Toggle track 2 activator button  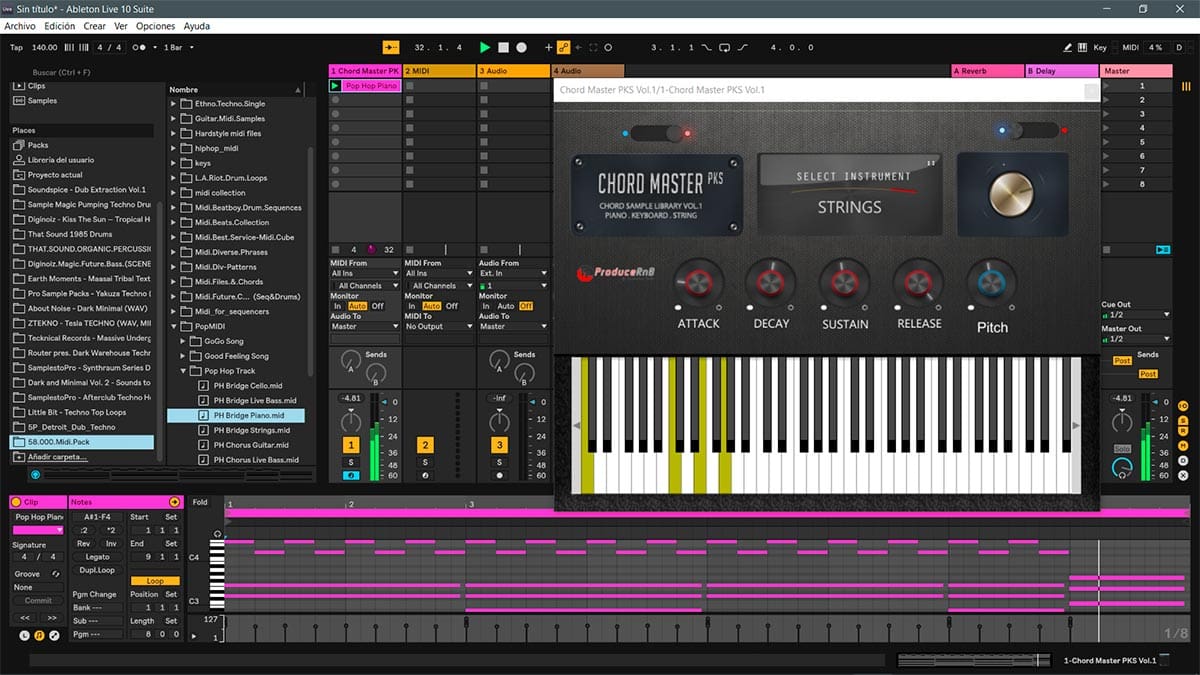point(425,445)
